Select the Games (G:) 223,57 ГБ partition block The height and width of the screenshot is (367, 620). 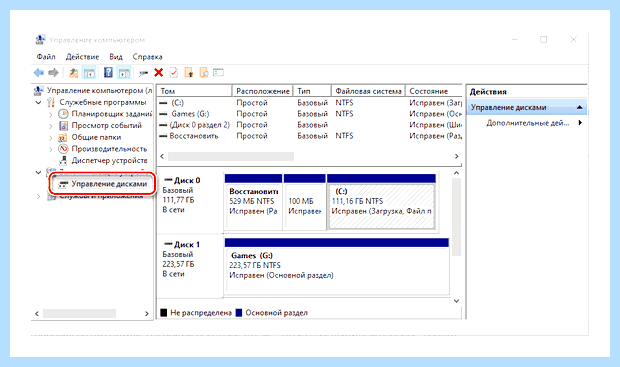(x=337, y=267)
